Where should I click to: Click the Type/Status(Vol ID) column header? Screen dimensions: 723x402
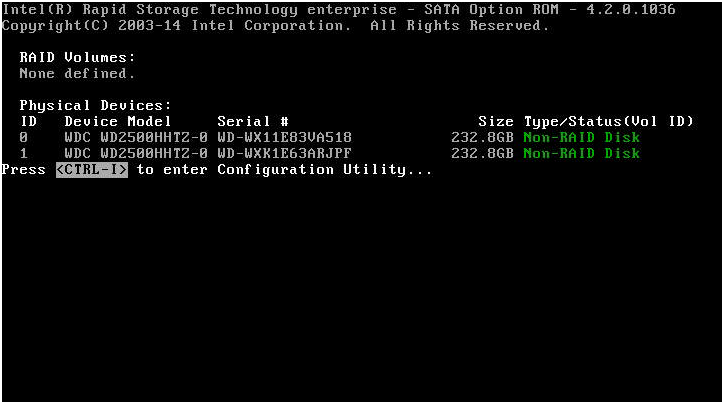pyautogui.click(x=609, y=121)
